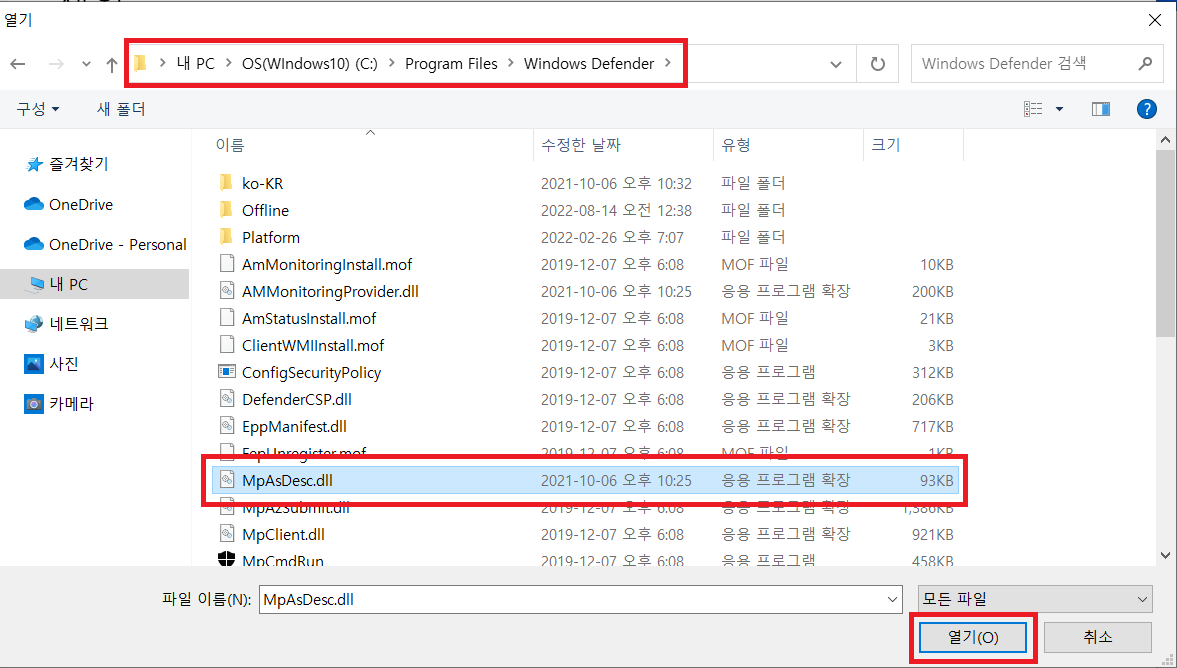This screenshot has width=1177, height=668.
Task: Click the file name 'ConfigSecurityPolicy'
Action: 312,372
